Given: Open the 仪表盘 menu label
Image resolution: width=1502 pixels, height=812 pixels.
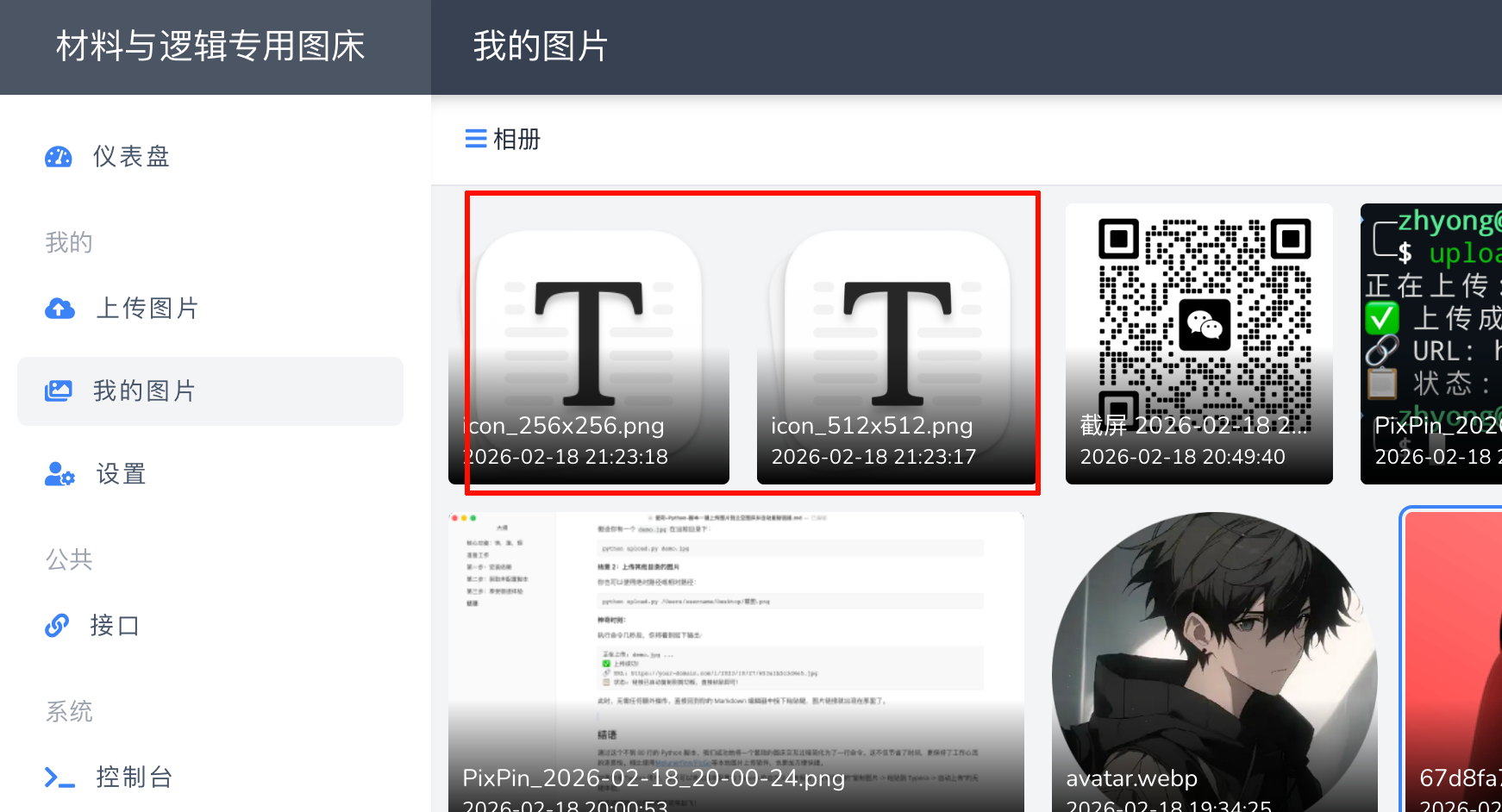Looking at the screenshot, I should pyautogui.click(x=131, y=157).
